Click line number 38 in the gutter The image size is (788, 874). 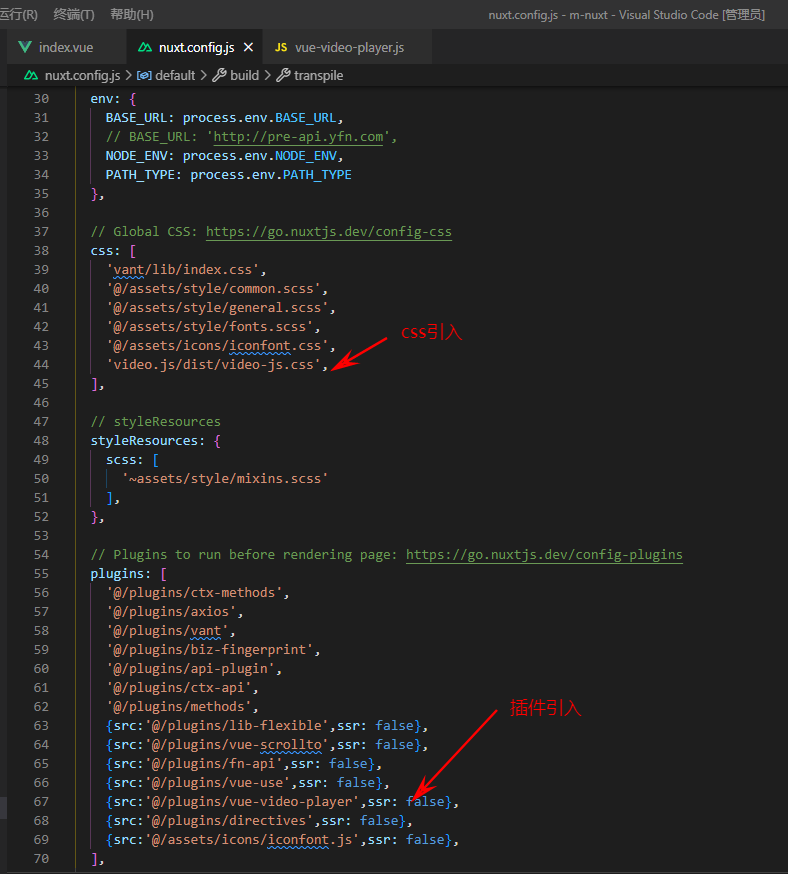point(41,251)
